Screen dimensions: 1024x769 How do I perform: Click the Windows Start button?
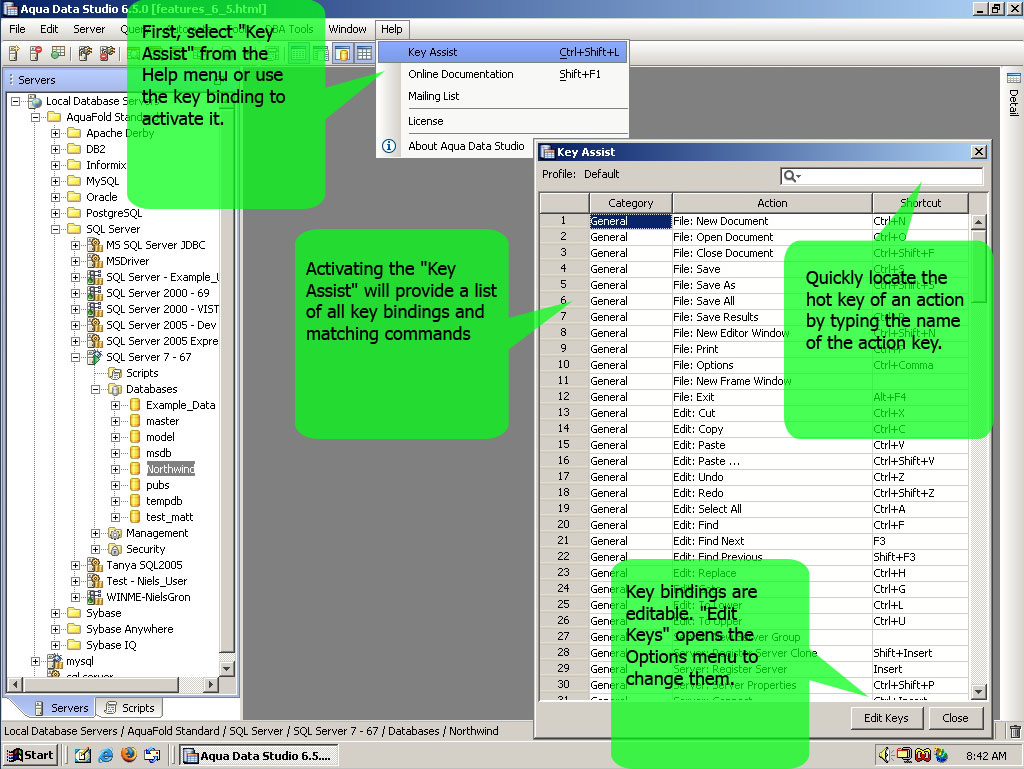pos(31,755)
